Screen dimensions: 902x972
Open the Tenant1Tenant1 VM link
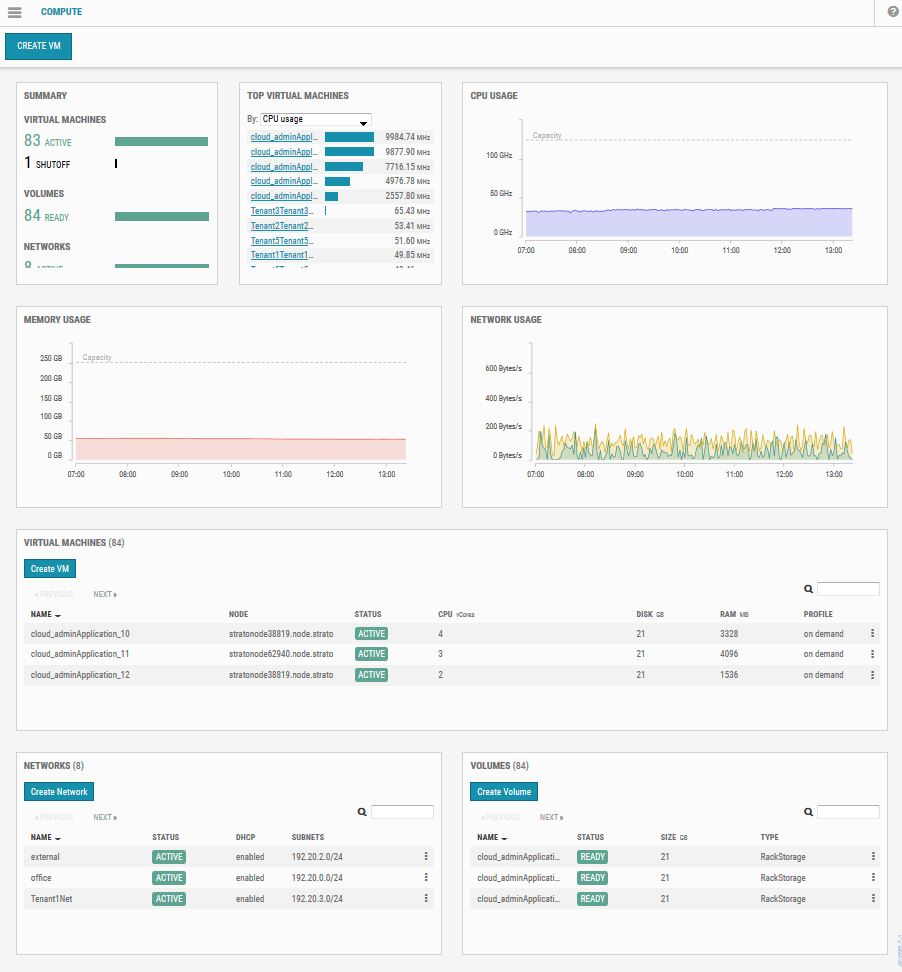tap(282, 255)
